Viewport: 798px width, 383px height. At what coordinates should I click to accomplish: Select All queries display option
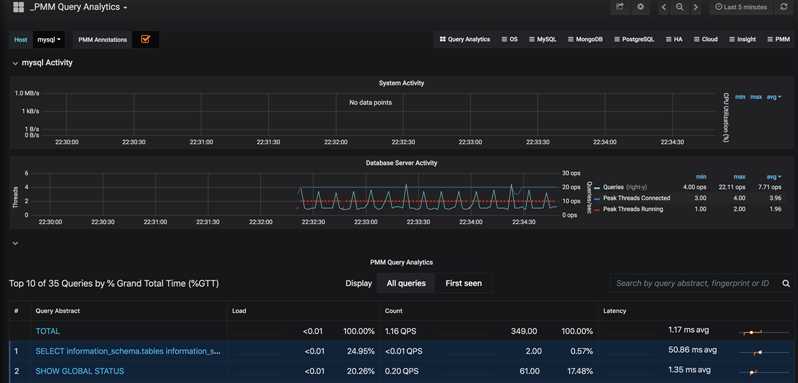click(406, 283)
